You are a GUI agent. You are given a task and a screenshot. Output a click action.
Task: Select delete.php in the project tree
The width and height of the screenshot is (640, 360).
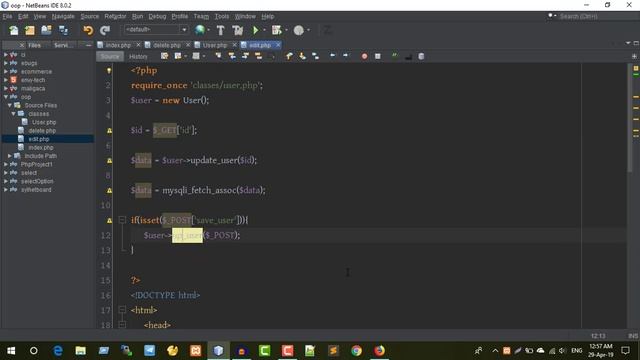42,131
